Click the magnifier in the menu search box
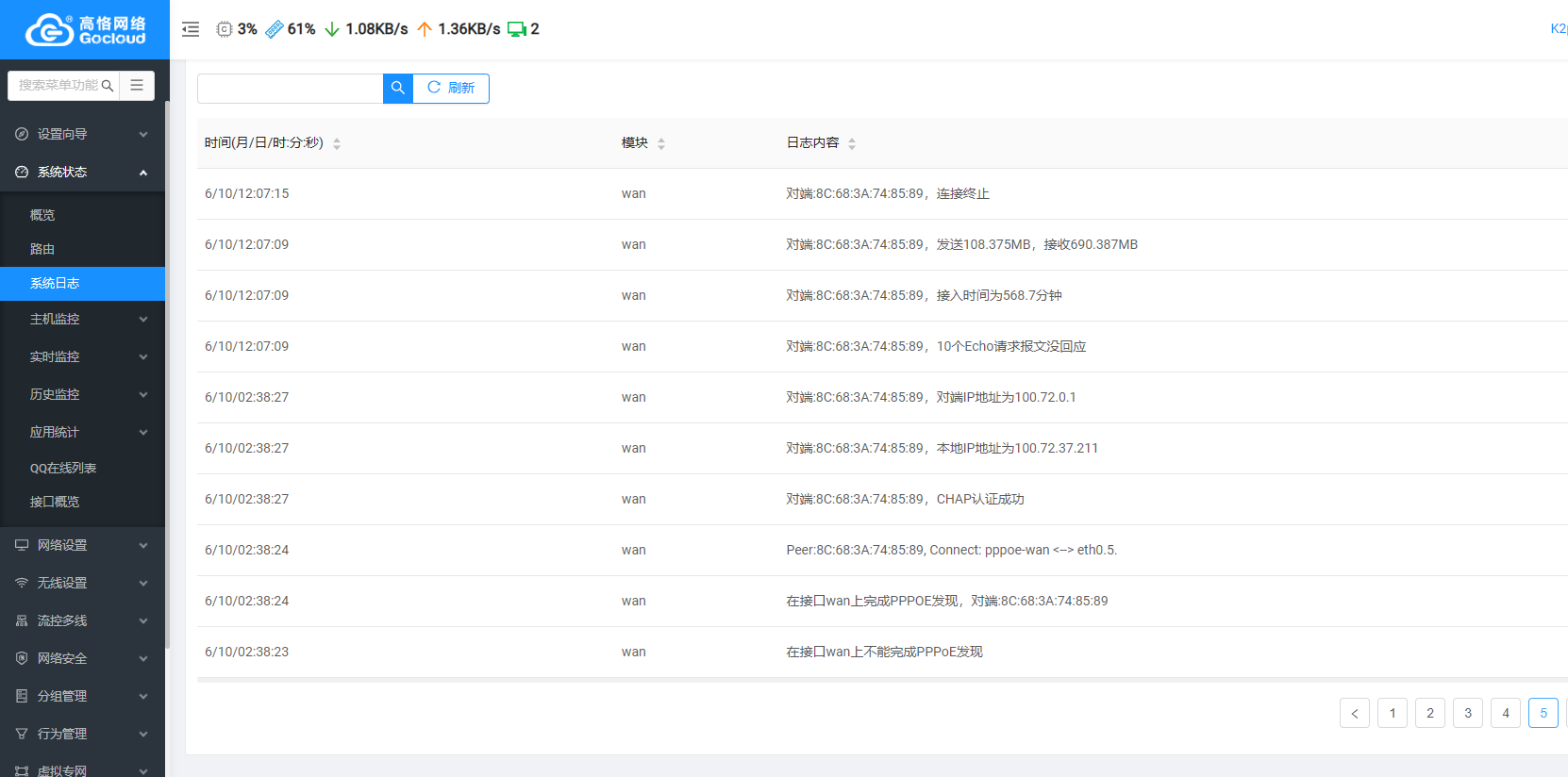Image resolution: width=1568 pixels, height=777 pixels. coord(108,86)
